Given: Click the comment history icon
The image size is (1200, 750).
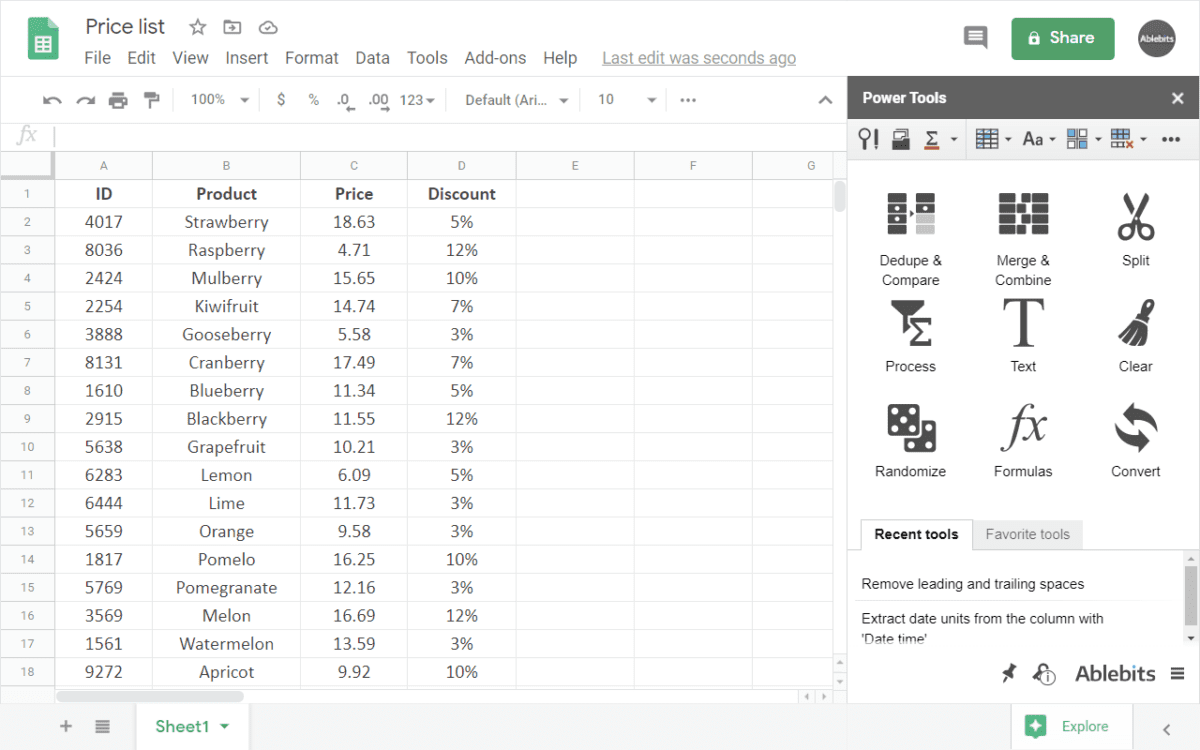Looking at the screenshot, I should [x=975, y=36].
